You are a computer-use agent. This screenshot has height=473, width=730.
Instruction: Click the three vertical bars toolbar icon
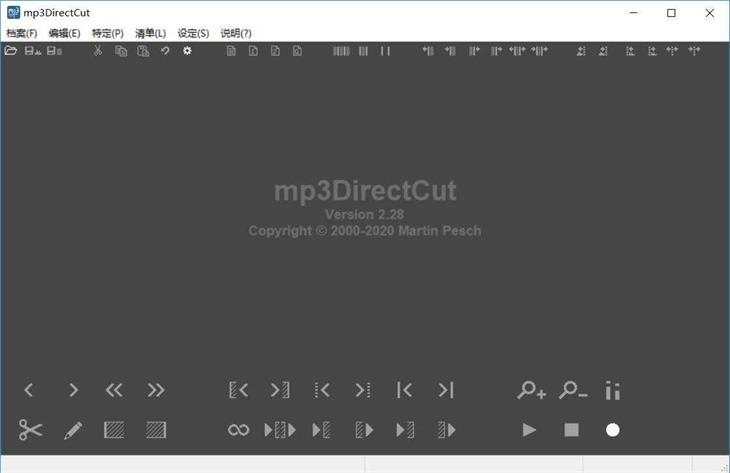coord(363,51)
